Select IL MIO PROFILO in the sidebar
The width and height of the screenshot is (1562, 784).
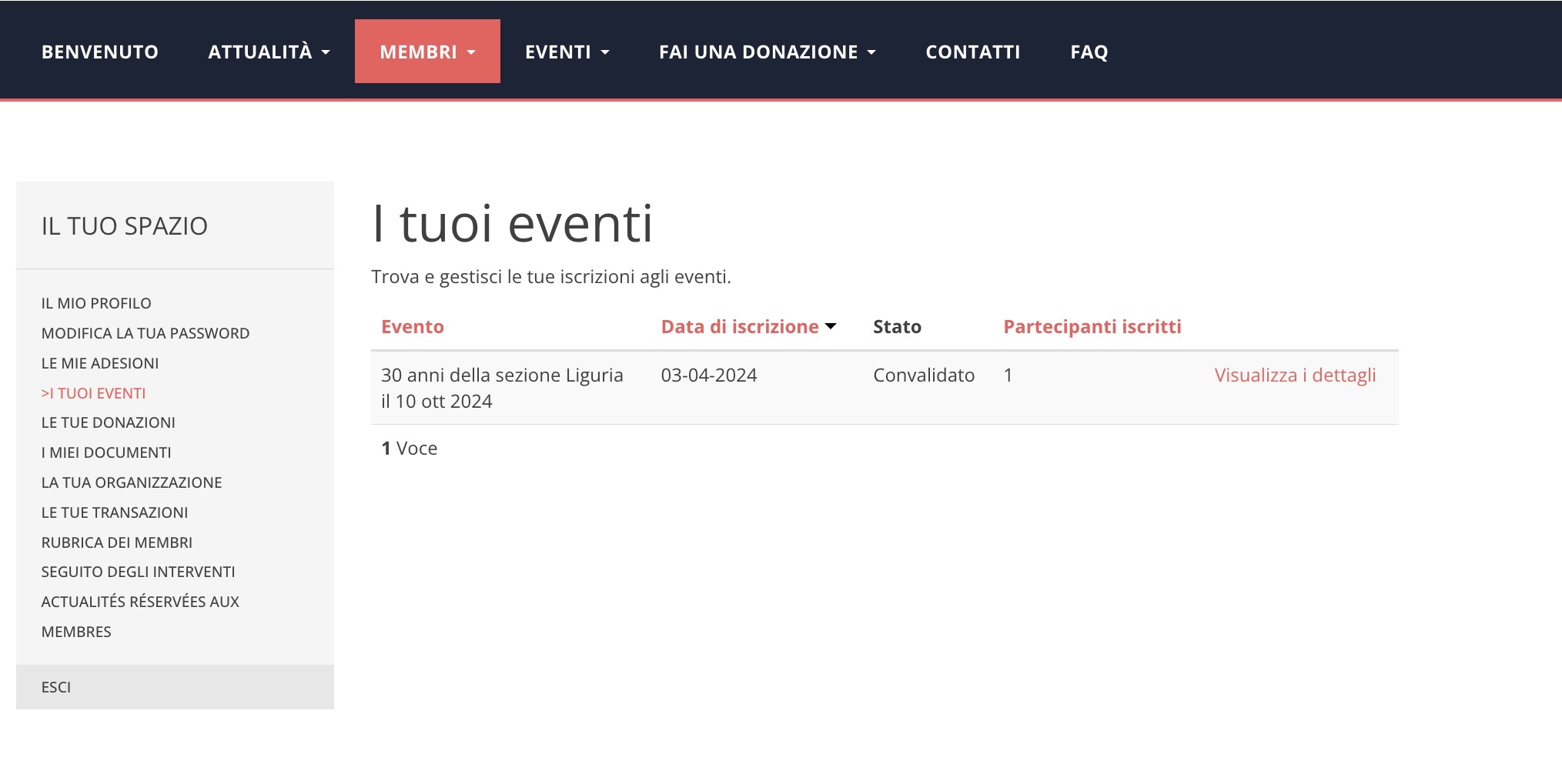pyautogui.click(x=96, y=302)
